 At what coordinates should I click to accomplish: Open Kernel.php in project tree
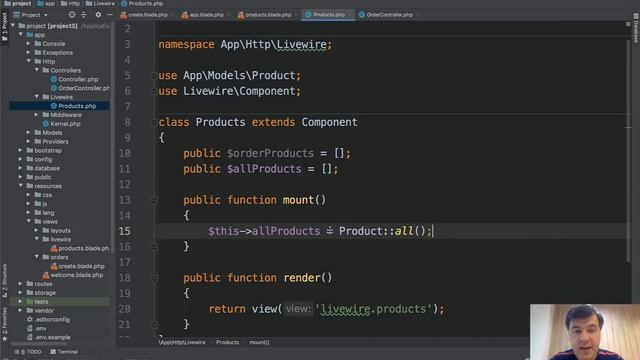pos(61,124)
